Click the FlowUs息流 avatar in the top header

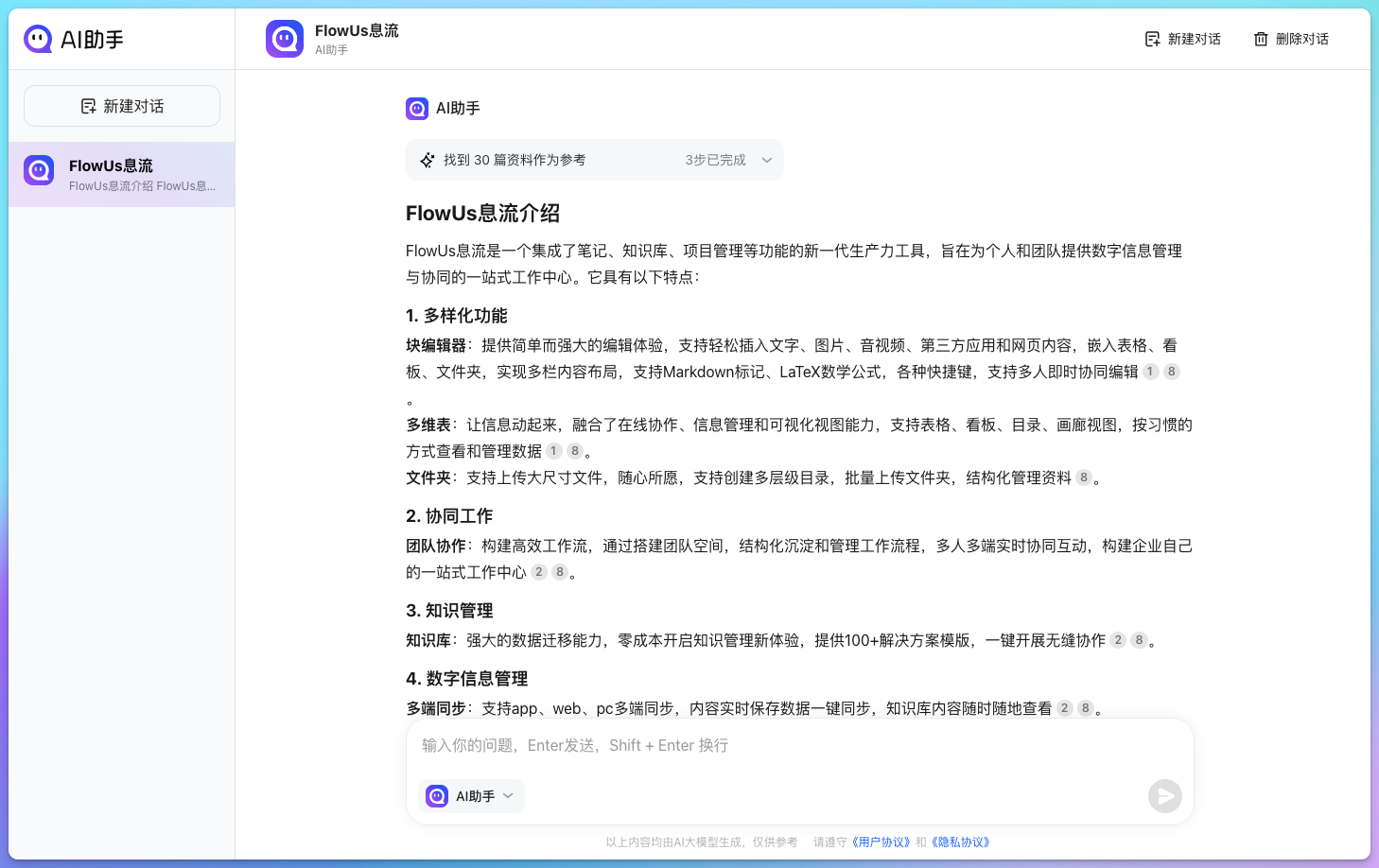tap(285, 39)
